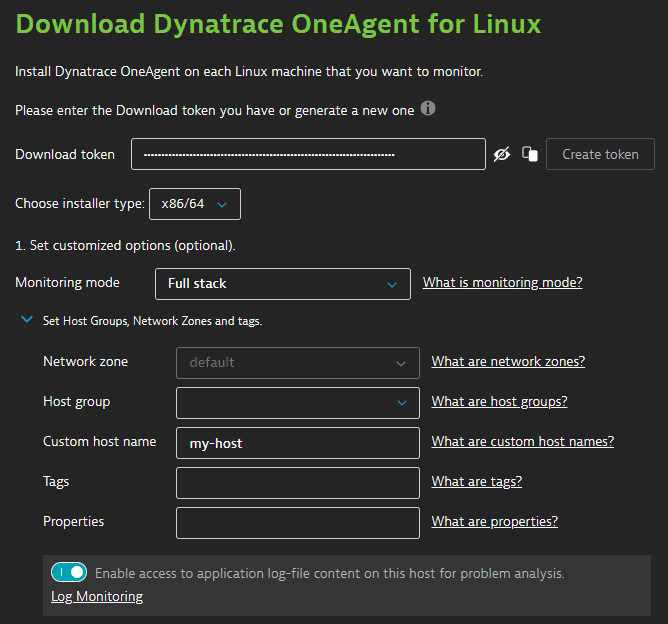The image size is (668, 624).
Task: Click the 'Download Dynatrace OneAgent for Linux' heading
Action: pyautogui.click(x=278, y=24)
